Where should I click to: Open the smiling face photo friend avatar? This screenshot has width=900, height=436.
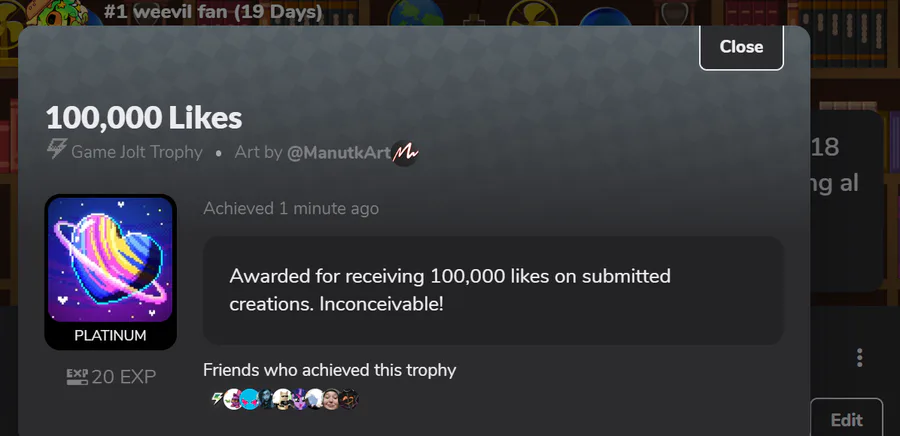point(331,399)
